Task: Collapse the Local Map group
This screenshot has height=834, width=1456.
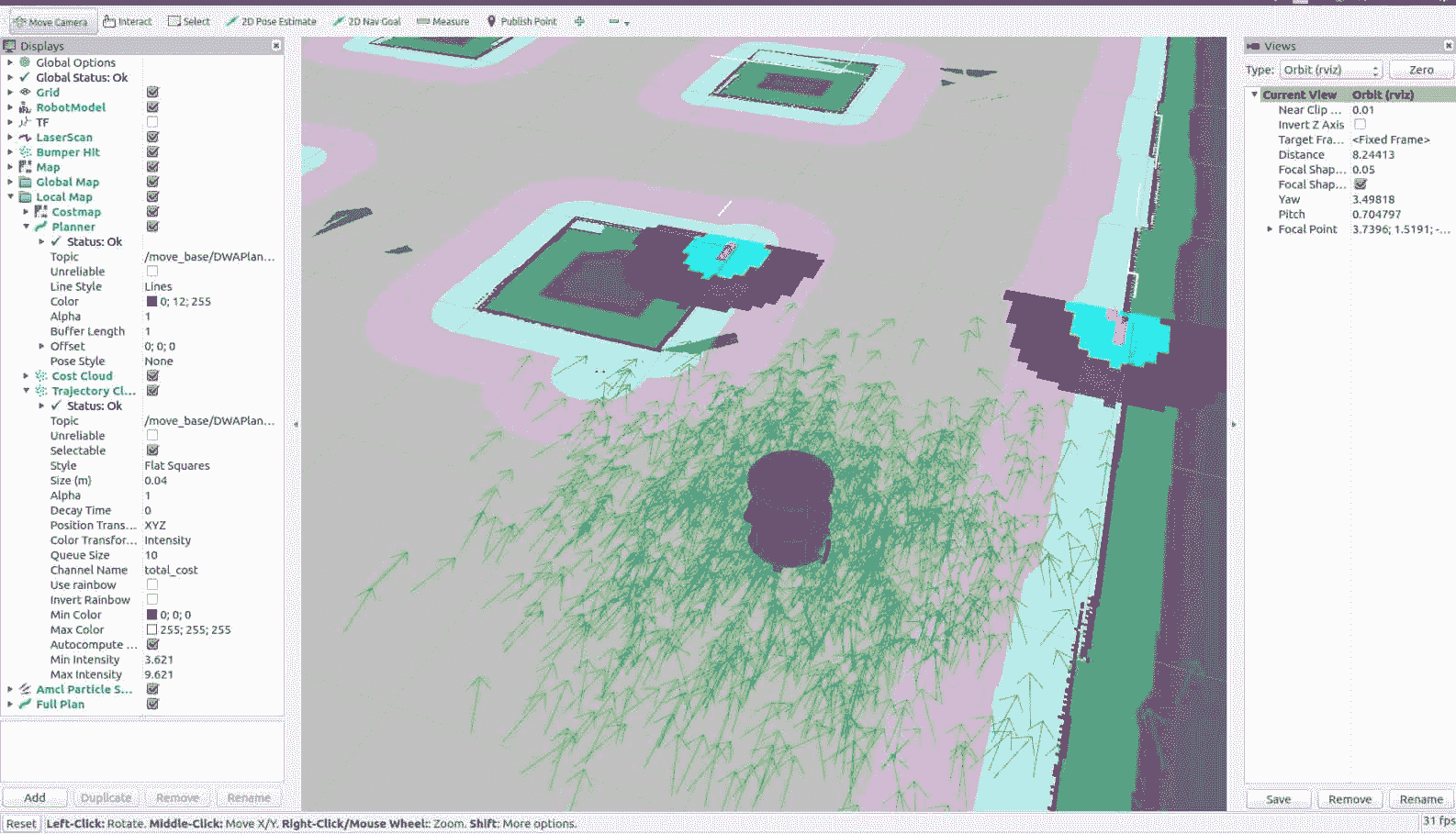Action: [10, 196]
